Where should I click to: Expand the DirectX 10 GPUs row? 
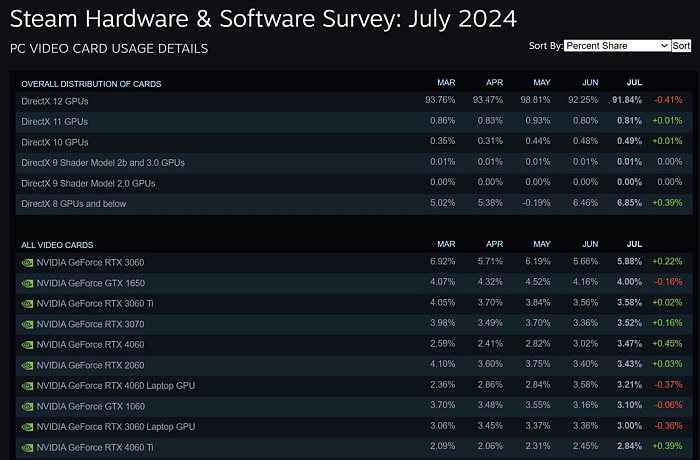coord(354,142)
